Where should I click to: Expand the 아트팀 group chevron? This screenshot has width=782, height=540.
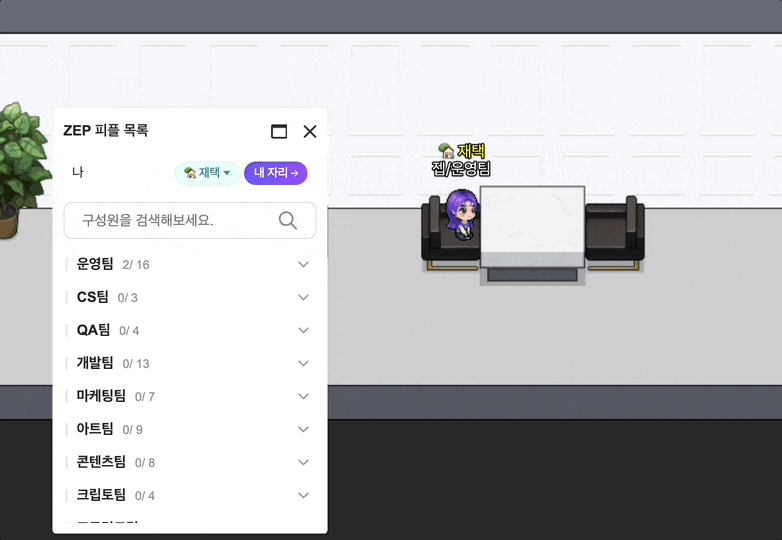pyautogui.click(x=303, y=429)
